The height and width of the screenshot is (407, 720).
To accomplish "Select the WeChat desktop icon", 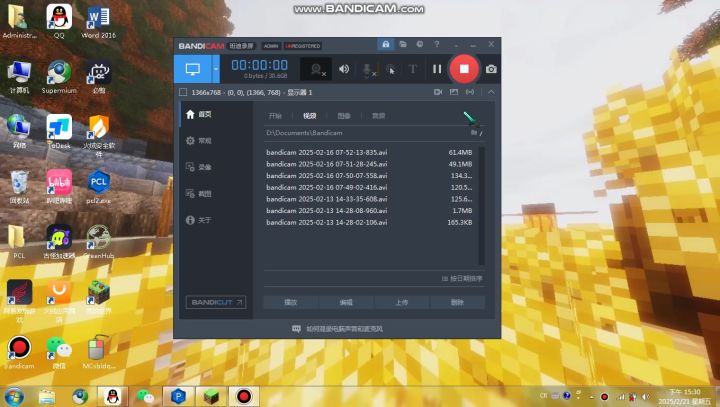I will 59,352.
